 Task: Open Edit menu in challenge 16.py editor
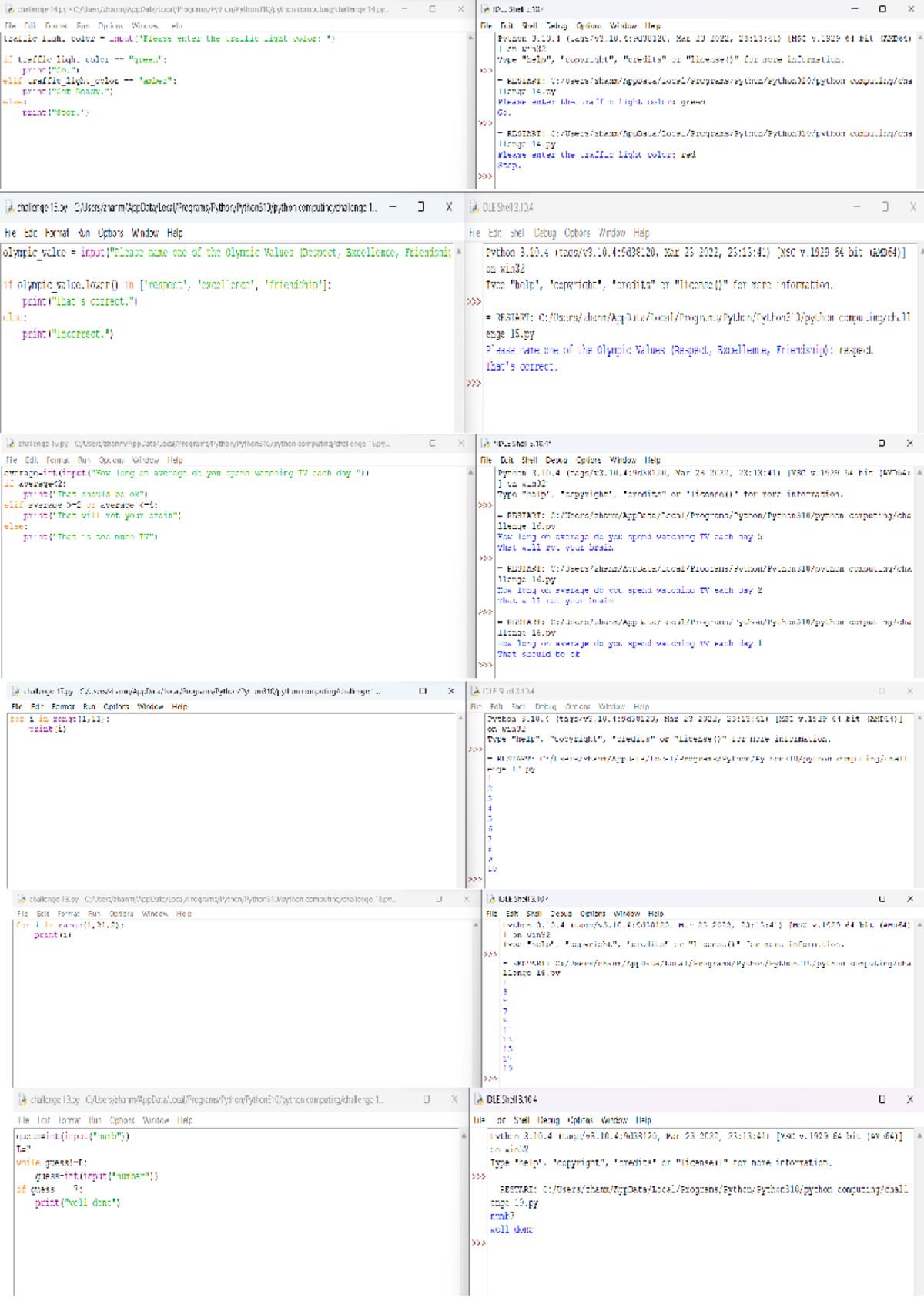[32, 460]
